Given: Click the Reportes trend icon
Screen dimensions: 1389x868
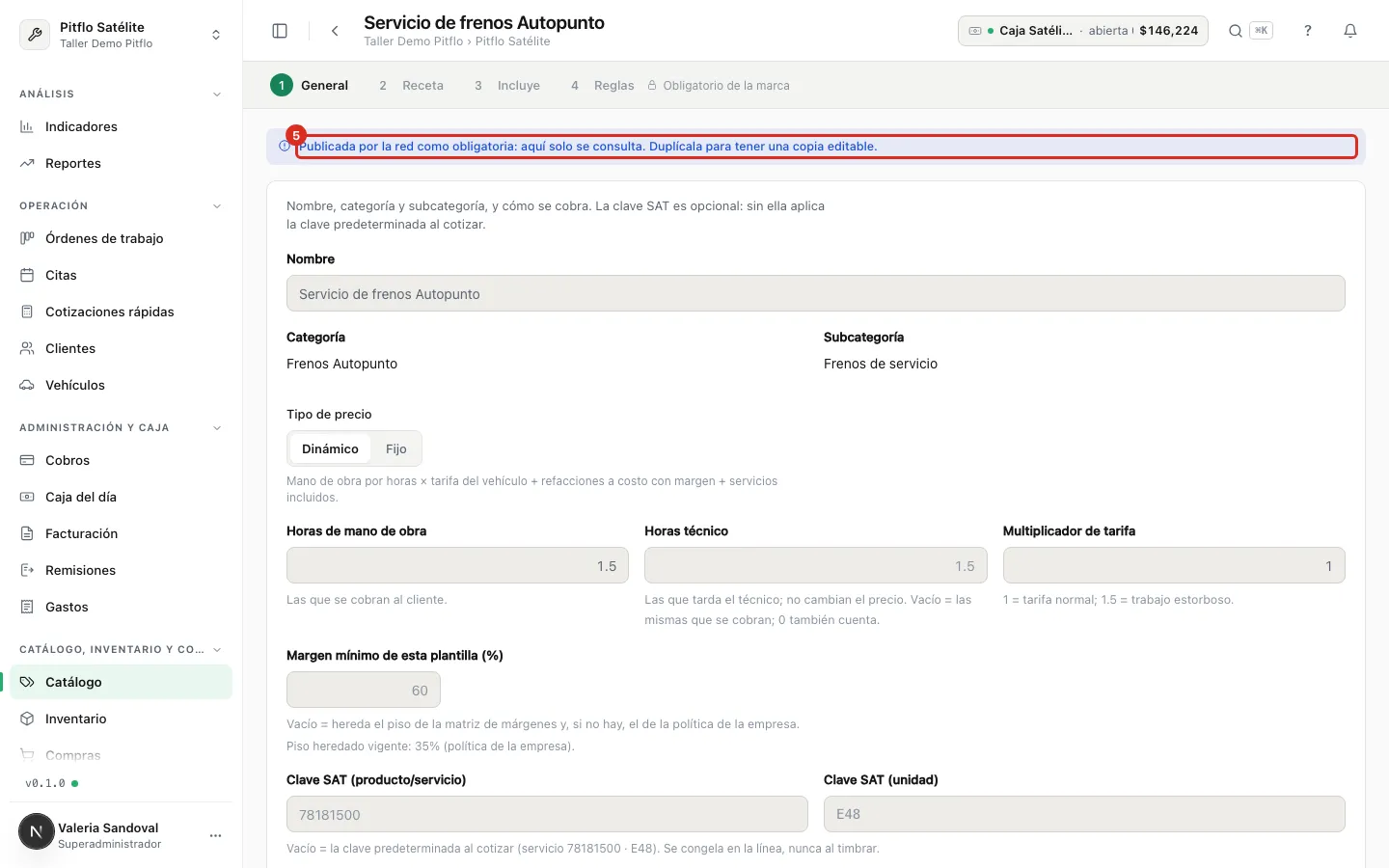Looking at the screenshot, I should pyautogui.click(x=27, y=163).
